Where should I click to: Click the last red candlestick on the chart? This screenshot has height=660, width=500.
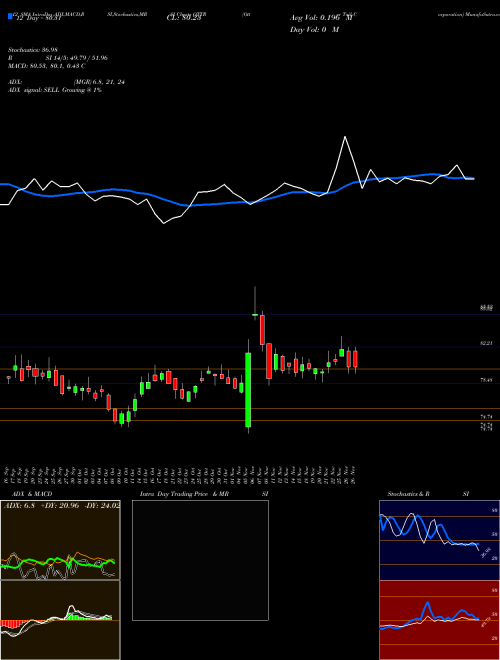click(355, 359)
